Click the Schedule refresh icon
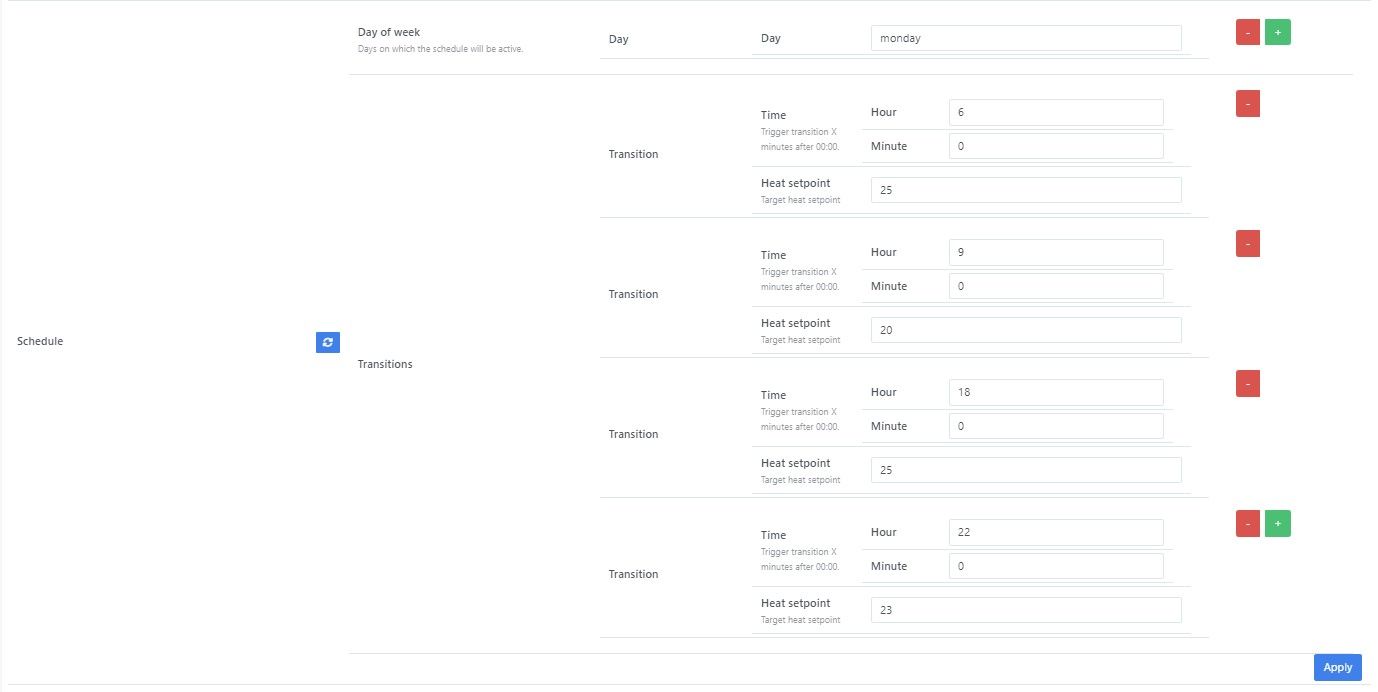The image size is (1378, 692). [x=328, y=342]
